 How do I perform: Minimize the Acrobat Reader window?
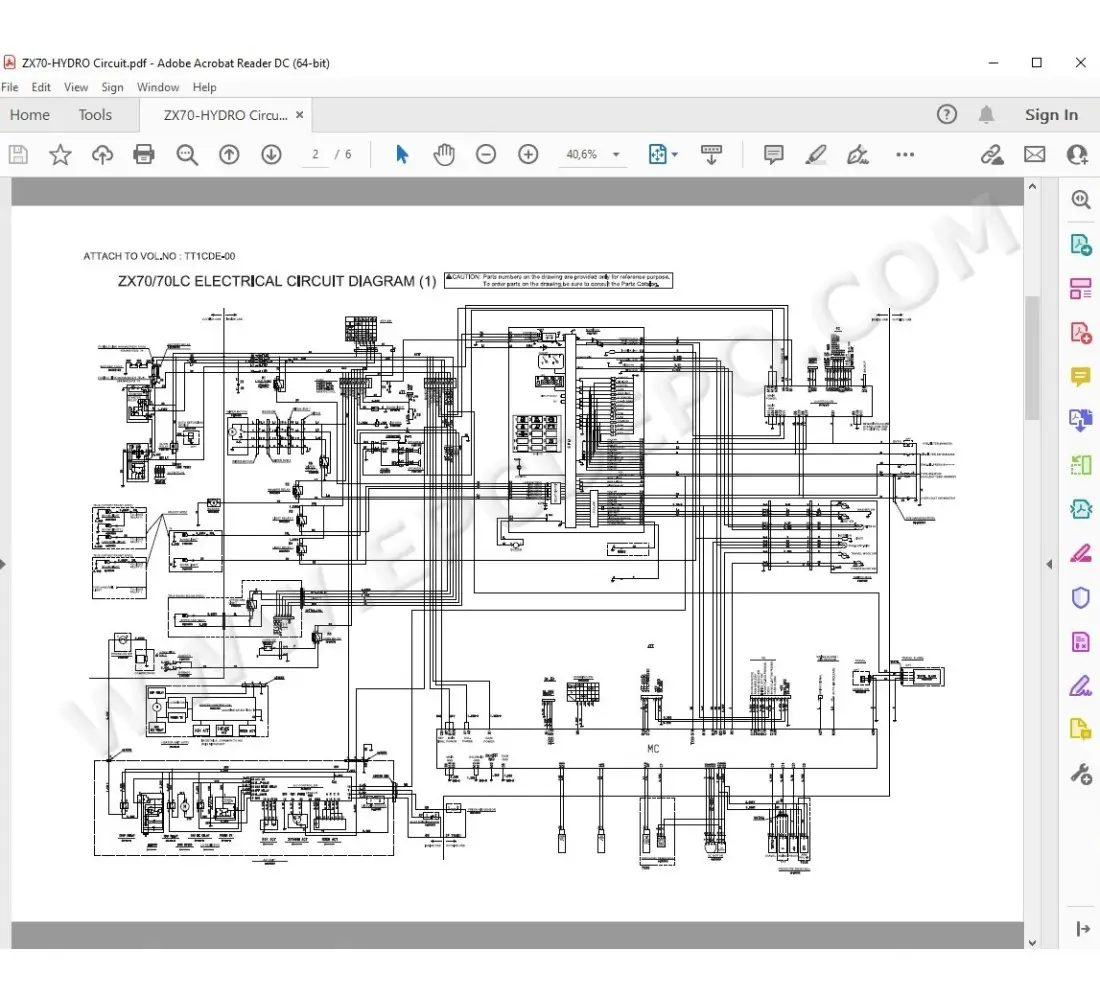point(993,62)
